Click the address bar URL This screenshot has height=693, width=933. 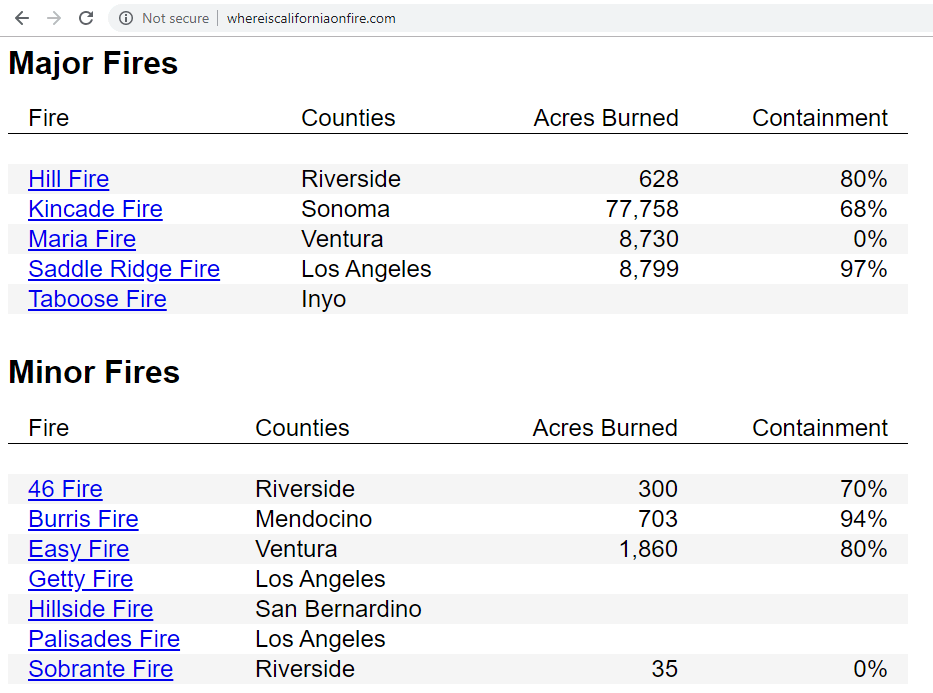coord(311,18)
